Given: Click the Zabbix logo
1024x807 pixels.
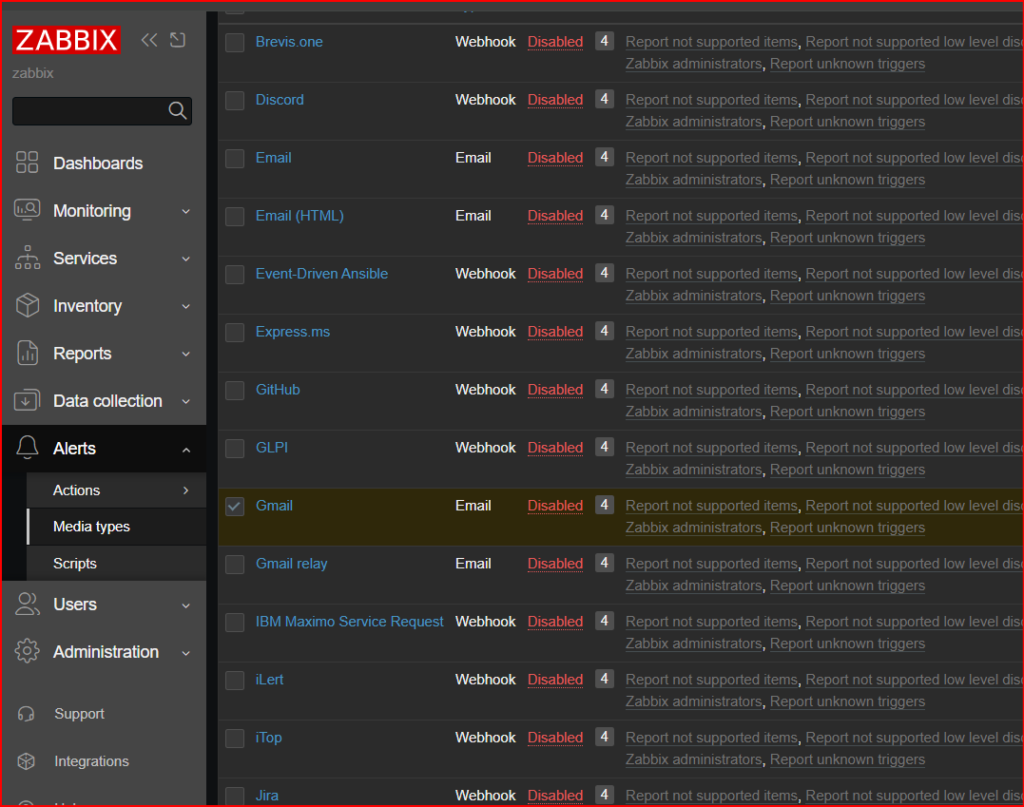Looking at the screenshot, I should [x=66, y=40].
